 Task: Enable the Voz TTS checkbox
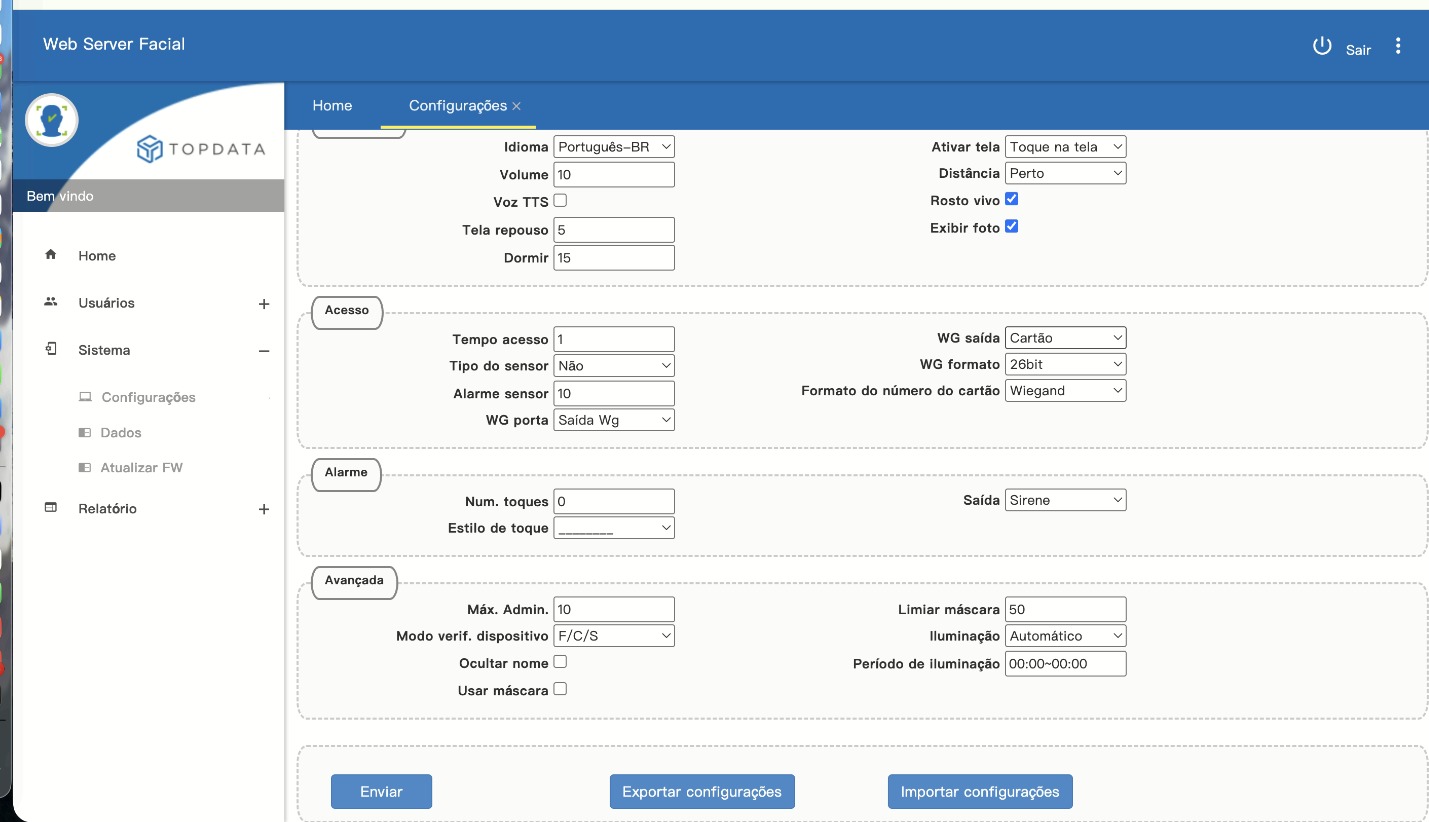(x=560, y=200)
